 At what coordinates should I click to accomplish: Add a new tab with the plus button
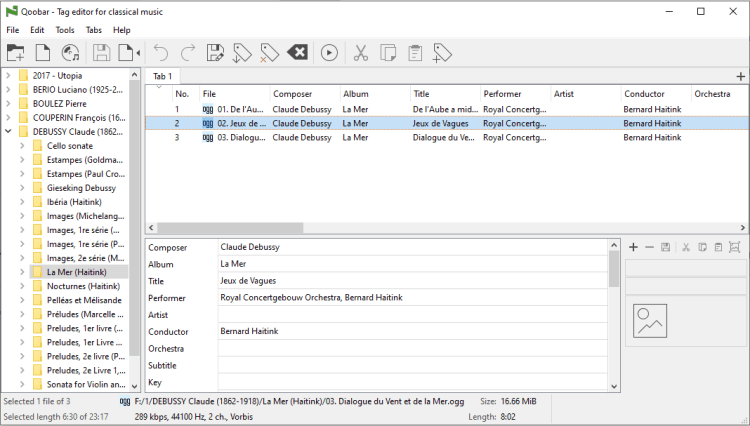click(x=740, y=76)
